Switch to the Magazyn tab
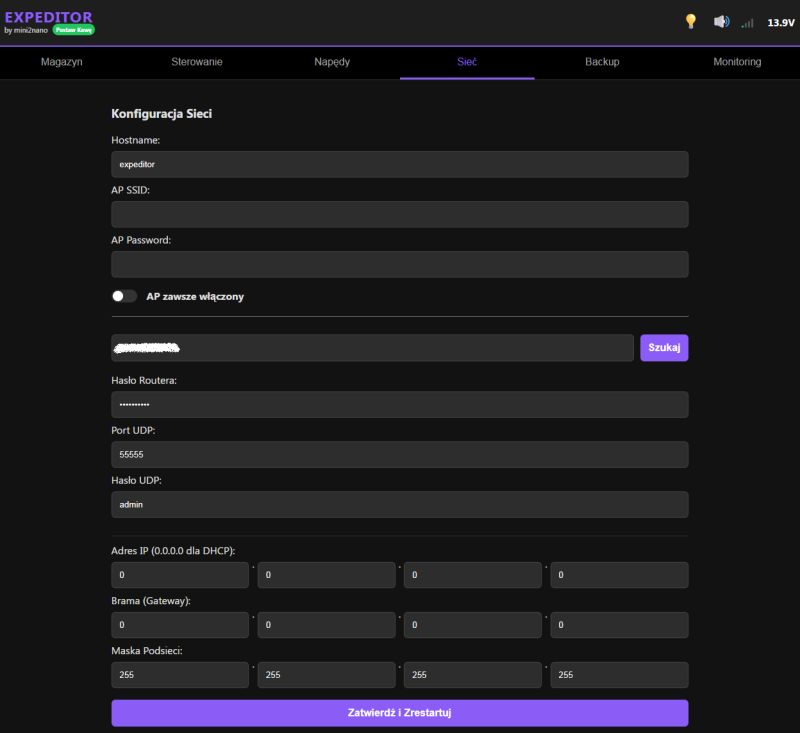Image resolution: width=800 pixels, height=733 pixels. (x=60, y=61)
